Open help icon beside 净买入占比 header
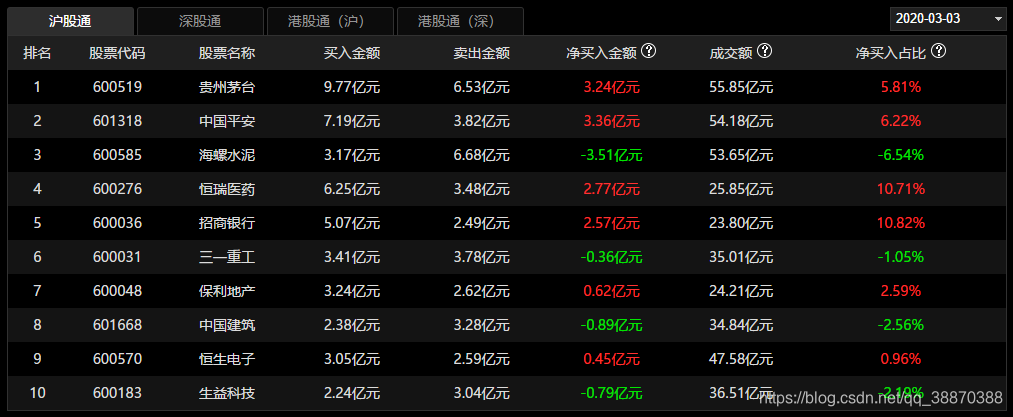 (x=939, y=51)
